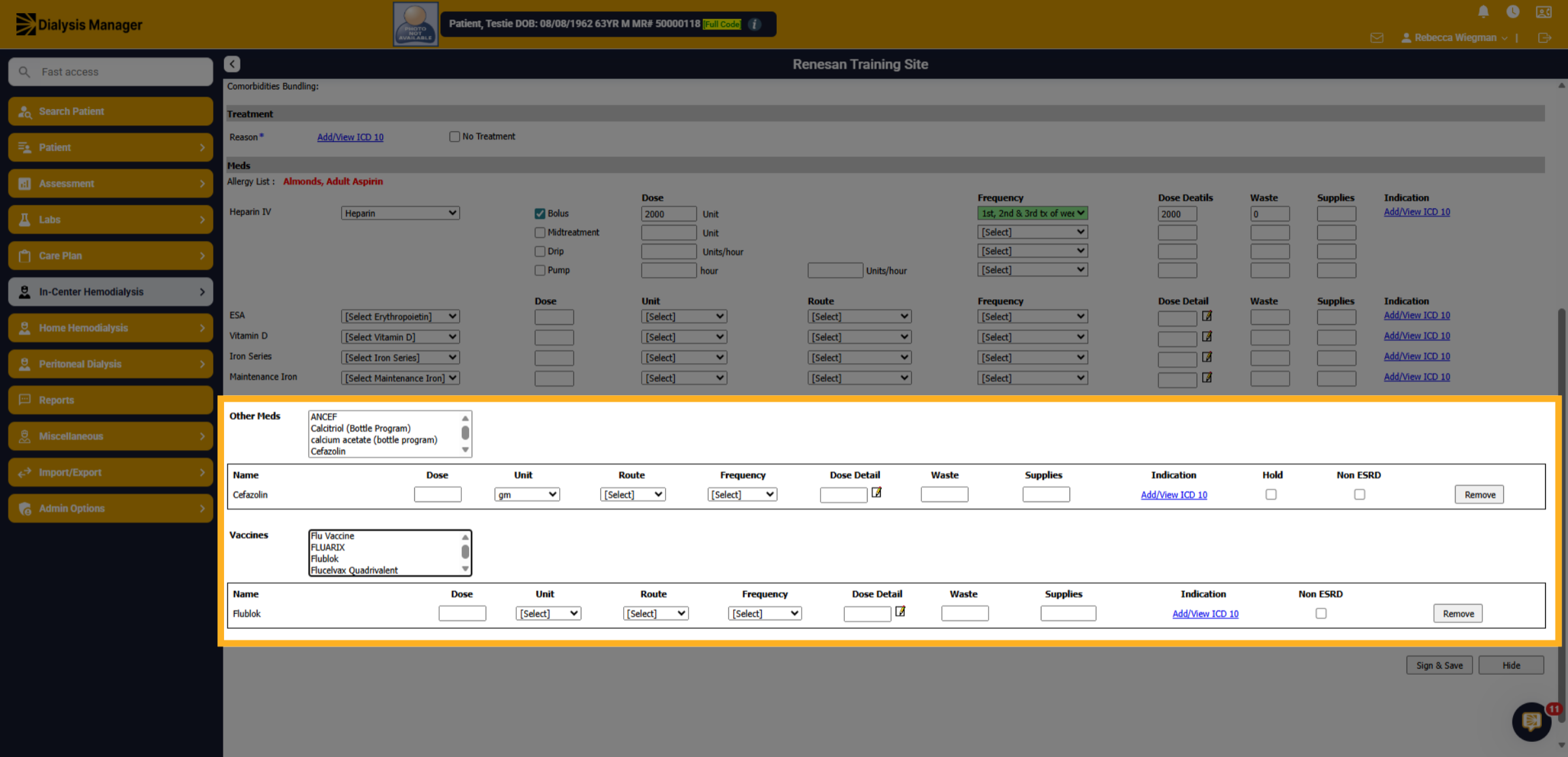Click the Dialysis Manager logo
Viewport: 1568px width, 757px height.
(79, 24)
